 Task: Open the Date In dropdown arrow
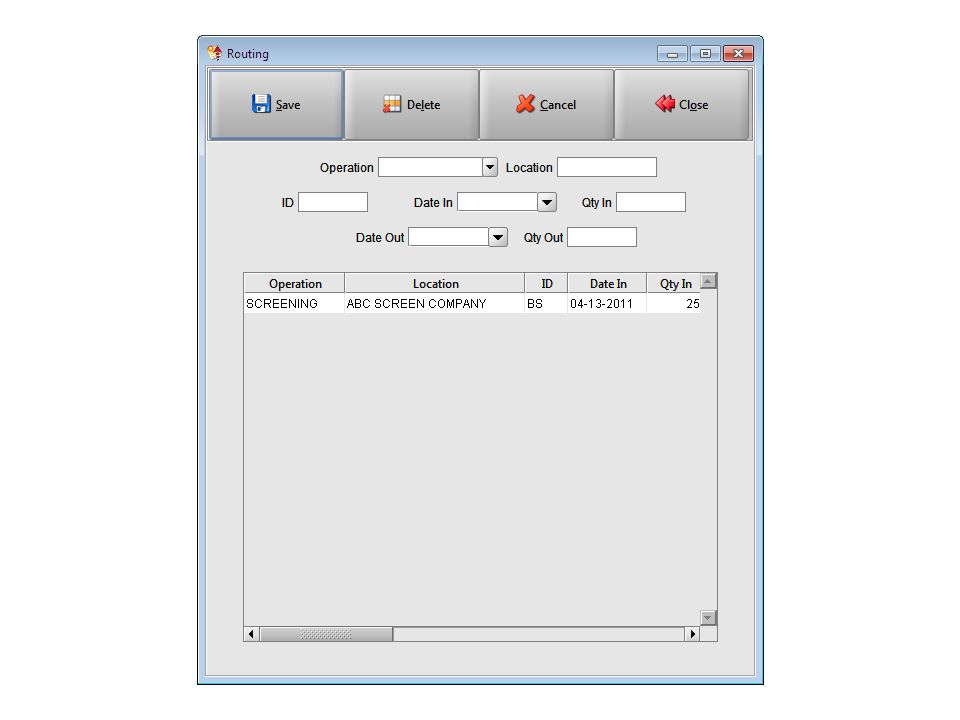pos(547,202)
